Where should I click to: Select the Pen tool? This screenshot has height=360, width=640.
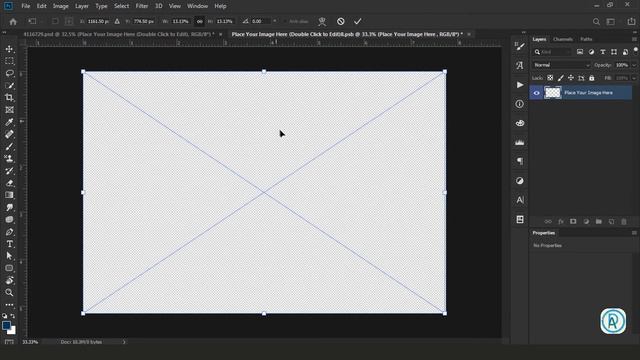tap(9, 232)
